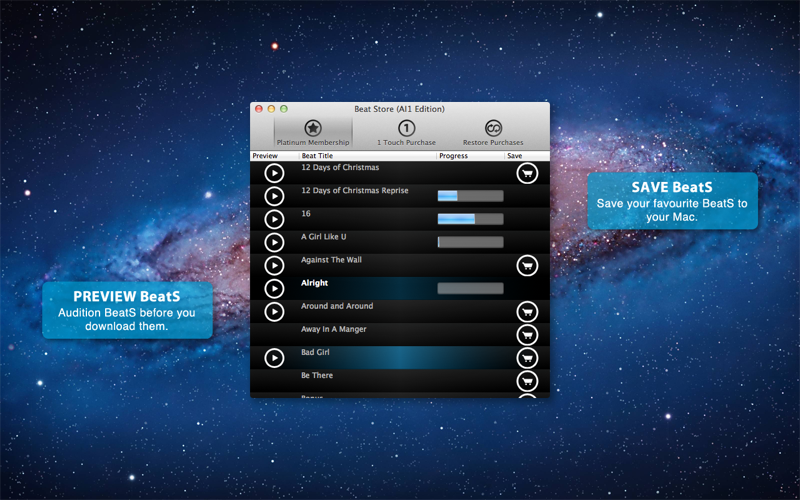Open Platinum Membership toolbar item

coord(313,133)
